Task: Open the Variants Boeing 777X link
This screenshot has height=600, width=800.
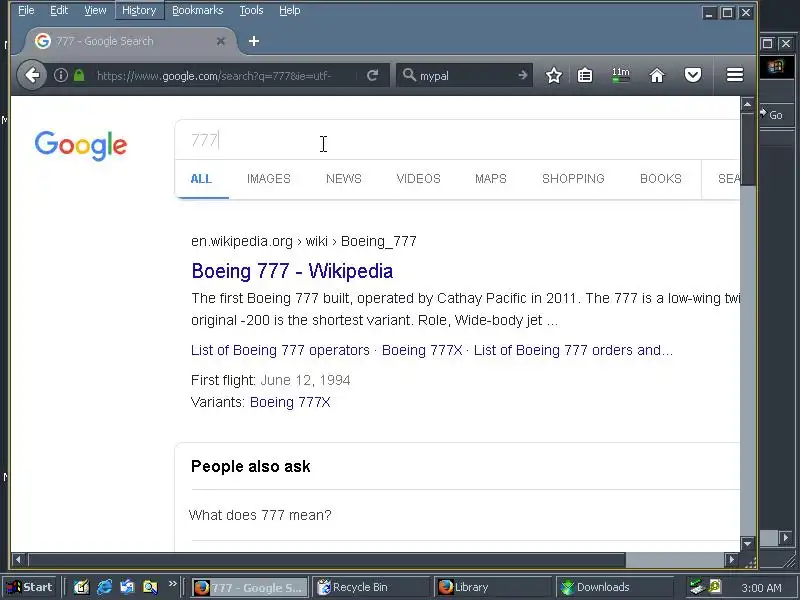Action: click(290, 402)
